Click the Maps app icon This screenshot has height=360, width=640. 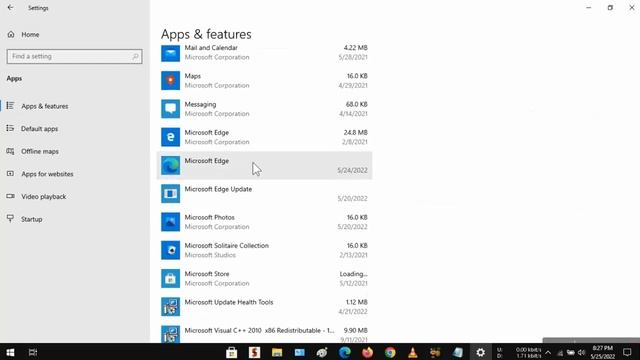coord(170,80)
